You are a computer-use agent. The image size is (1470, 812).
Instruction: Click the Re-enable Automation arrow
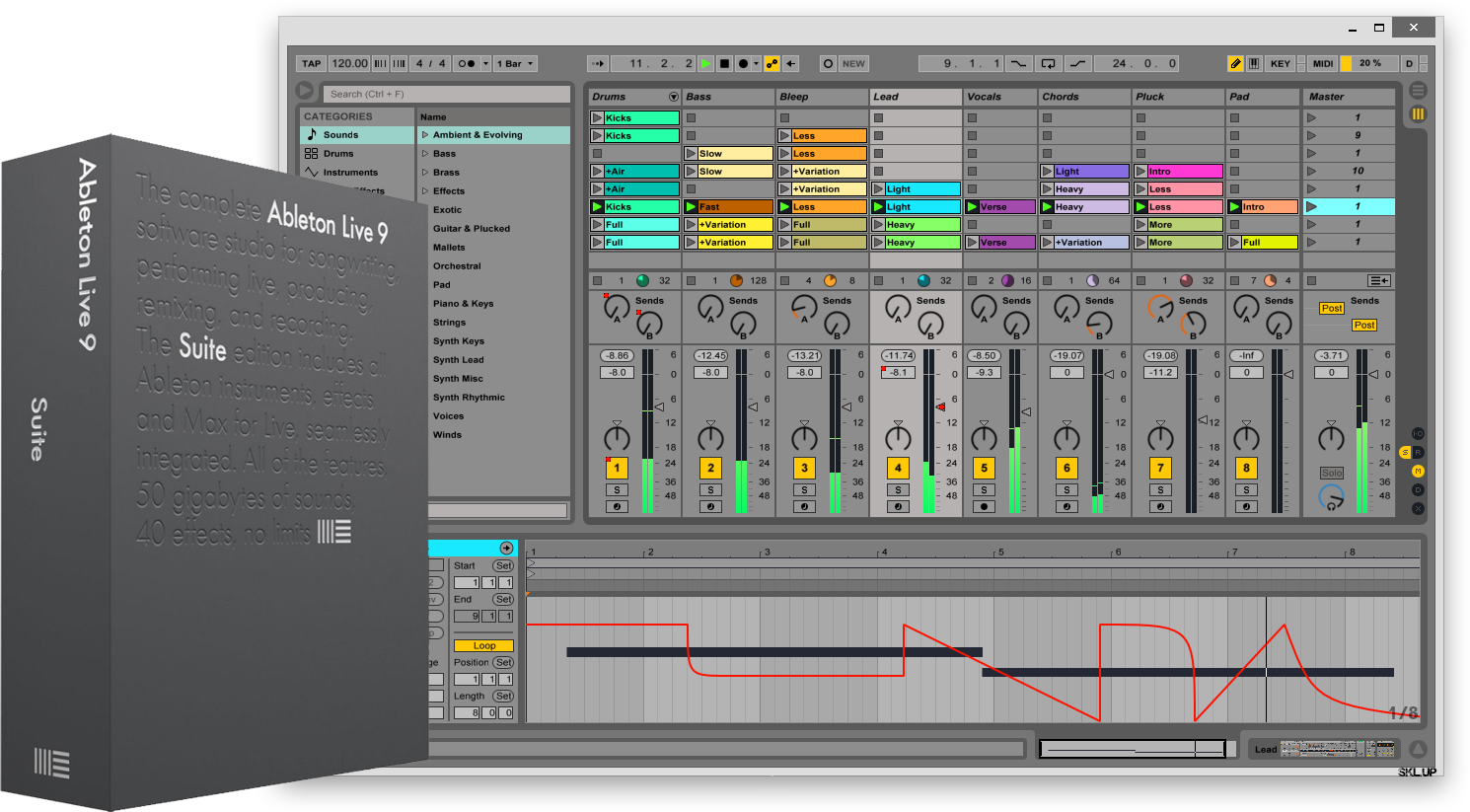coord(790,63)
